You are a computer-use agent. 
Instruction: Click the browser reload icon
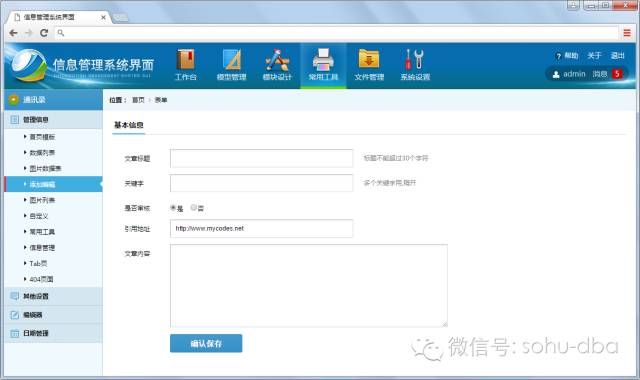pos(44,33)
